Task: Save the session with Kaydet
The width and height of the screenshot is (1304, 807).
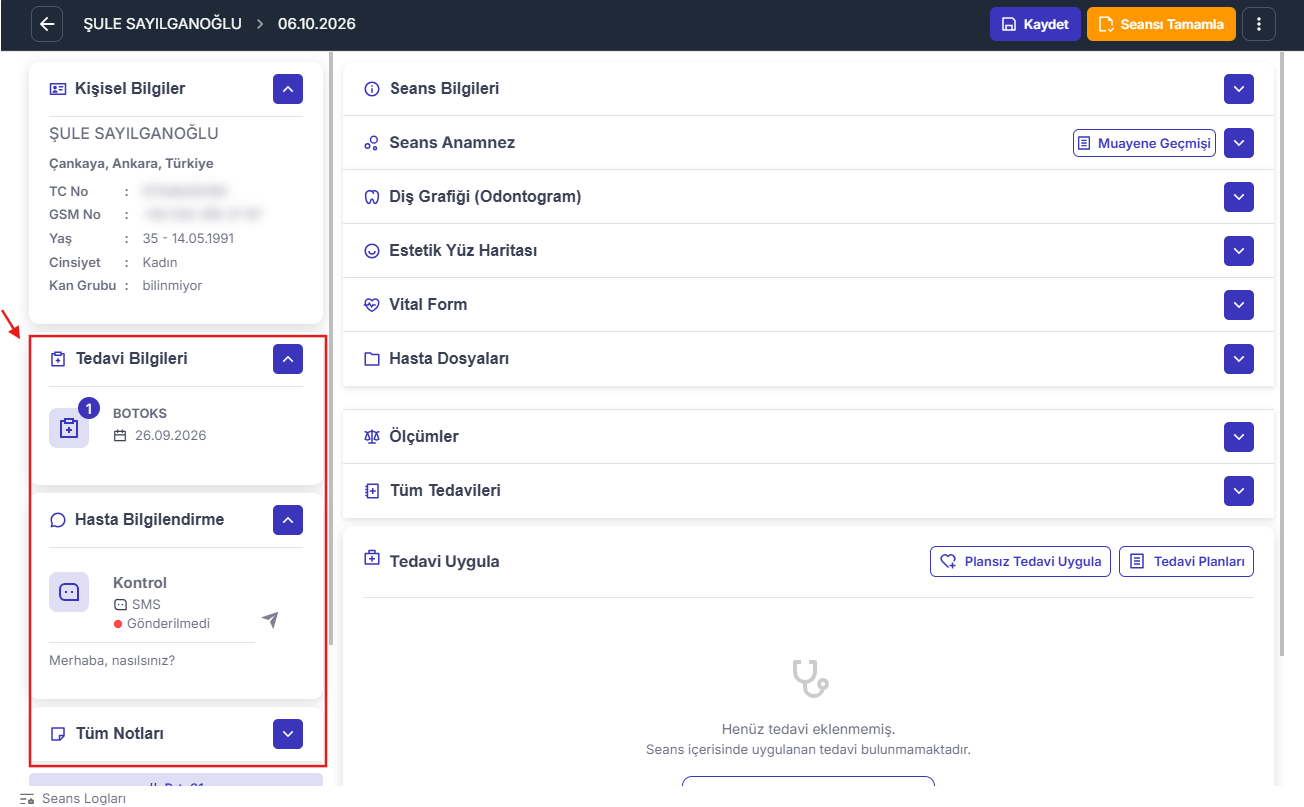Action: pos(1035,24)
